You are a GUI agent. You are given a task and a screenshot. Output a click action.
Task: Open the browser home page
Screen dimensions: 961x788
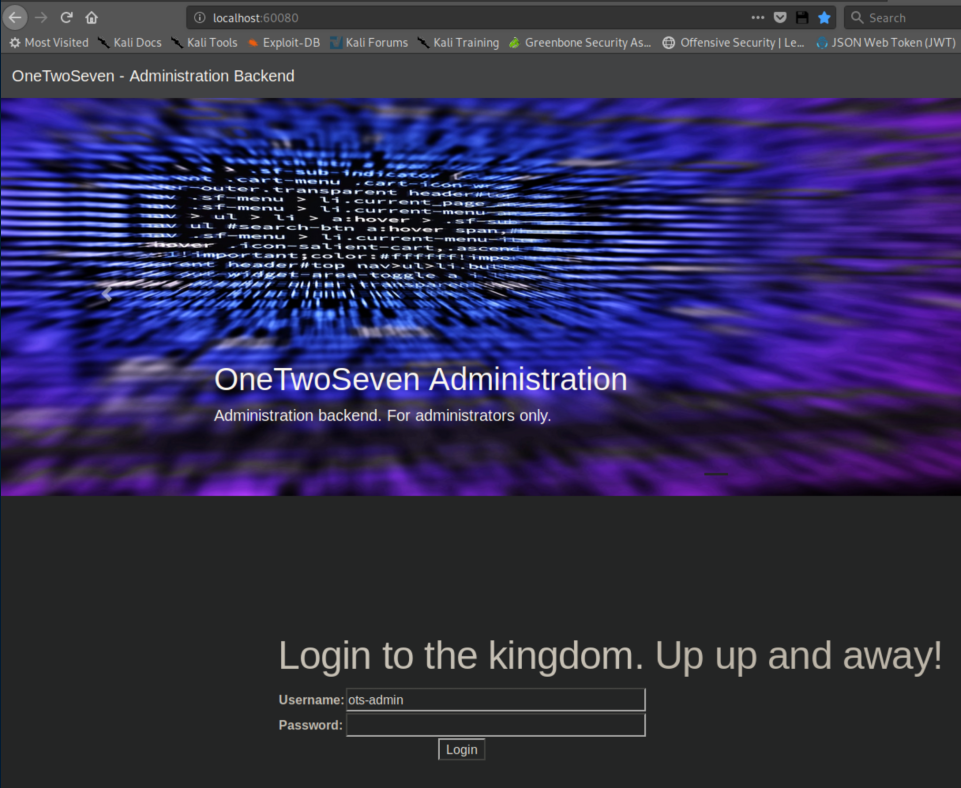tap(92, 17)
